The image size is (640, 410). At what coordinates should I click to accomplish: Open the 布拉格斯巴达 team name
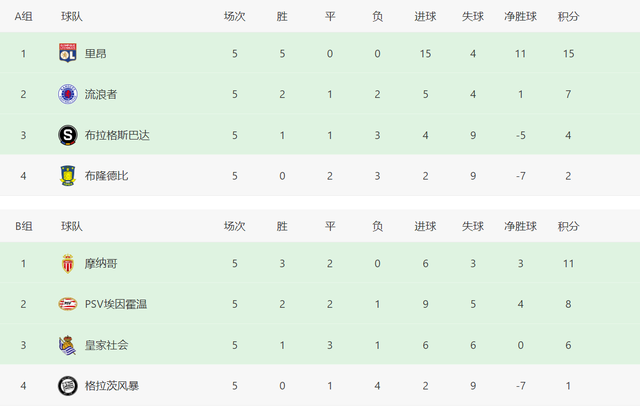(x=117, y=135)
